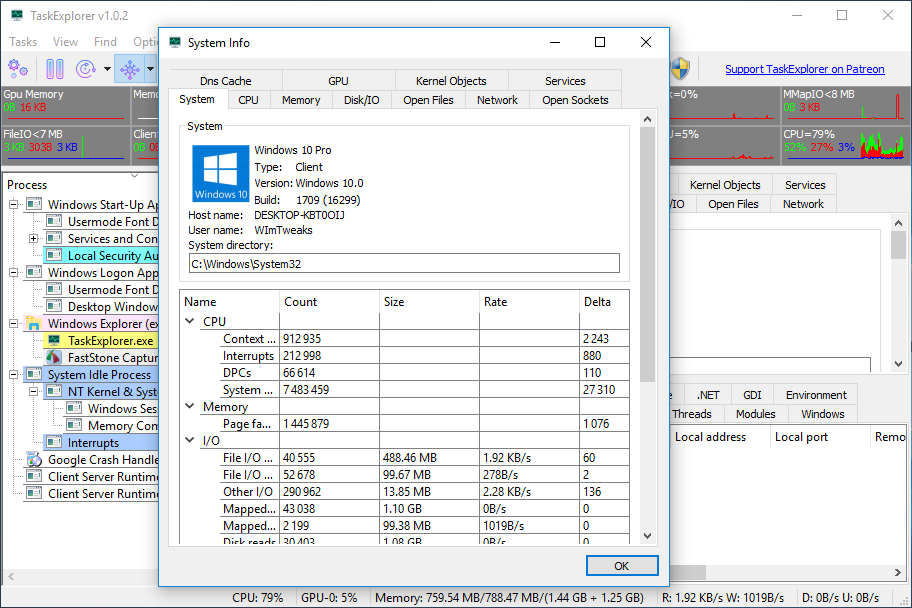Viewport: 912px width, 608px height.
Task: Select the Open Sockets tab
Action: 575,100
